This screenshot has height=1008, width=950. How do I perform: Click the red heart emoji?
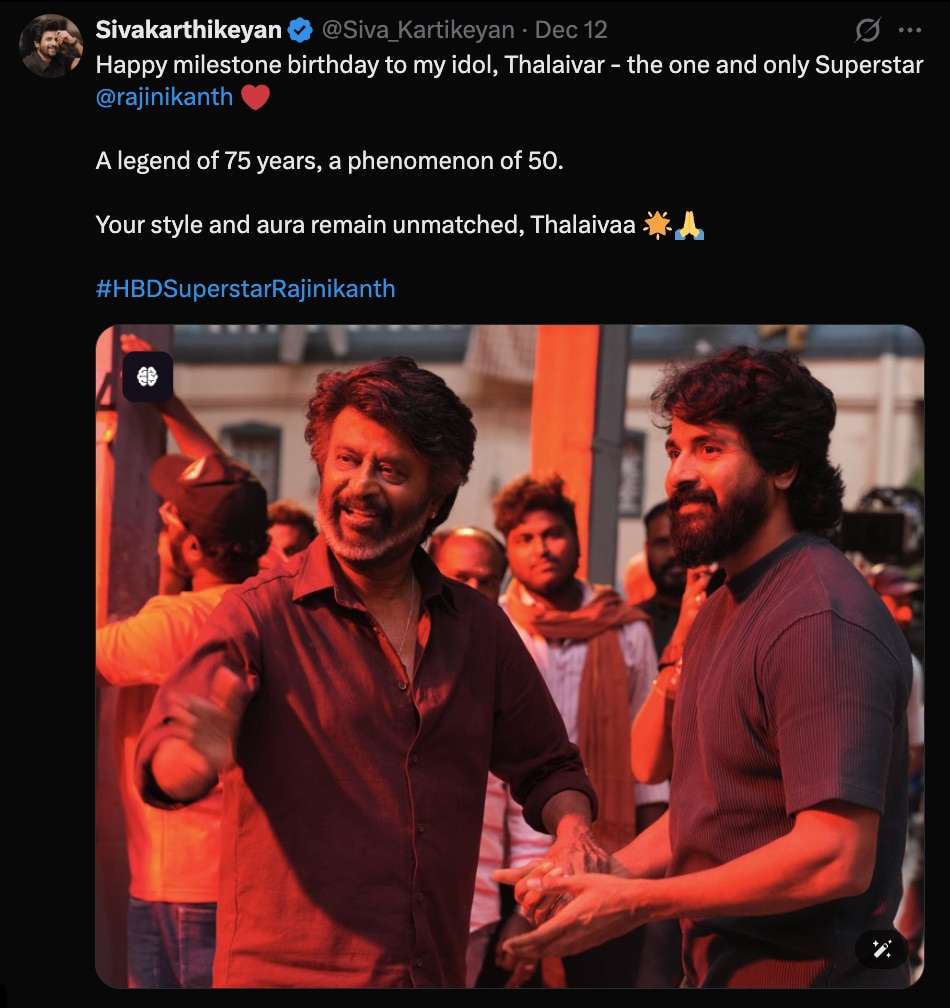tap(256, 98)
